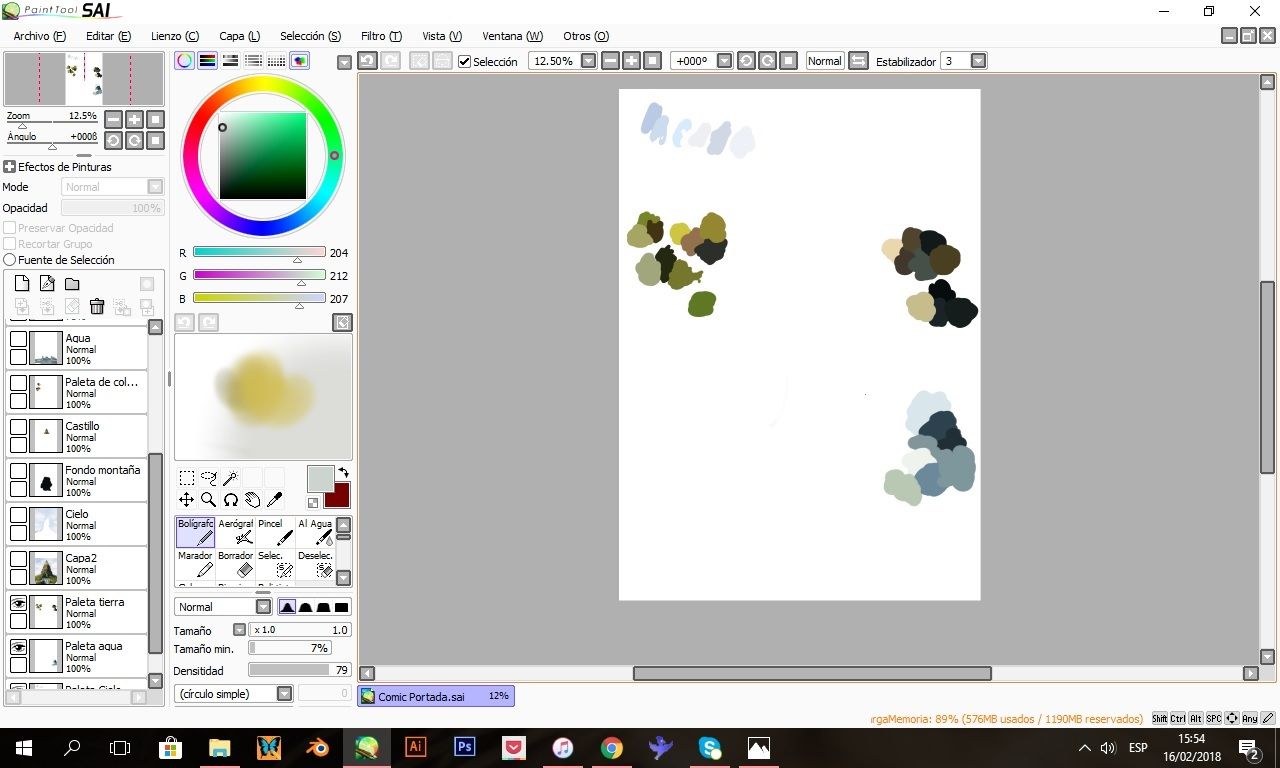Hide the Paleta aqua layer
1280x768 pixels.
[x=18, y=648]
